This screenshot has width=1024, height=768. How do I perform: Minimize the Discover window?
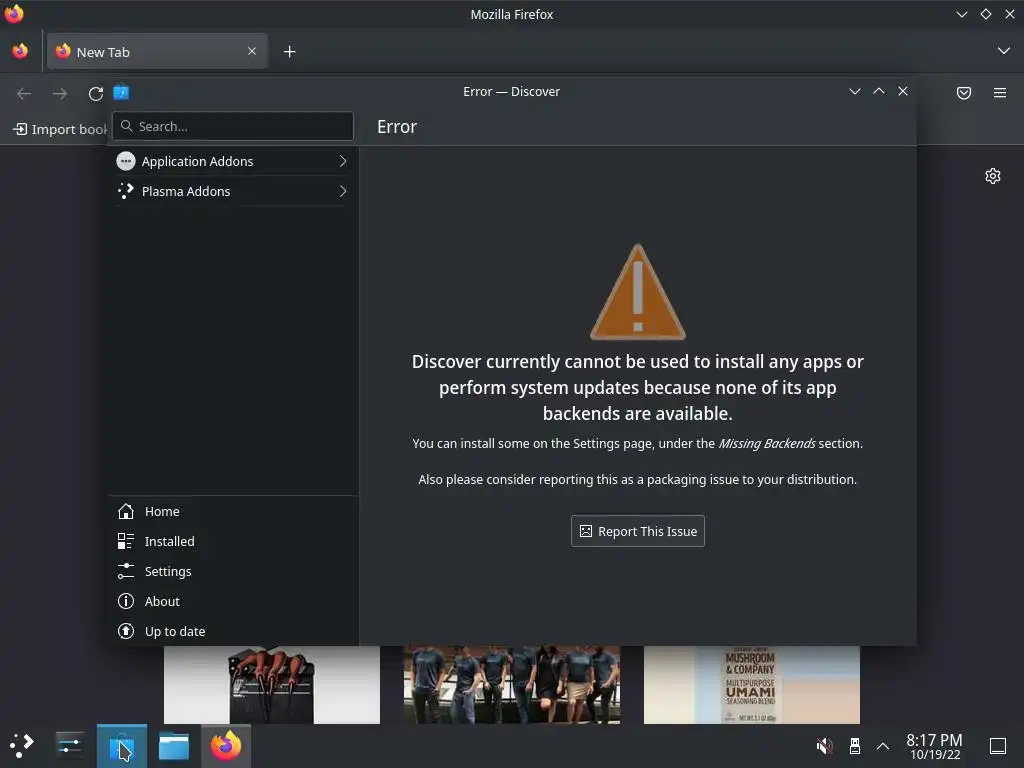click(x=854, y=91)
